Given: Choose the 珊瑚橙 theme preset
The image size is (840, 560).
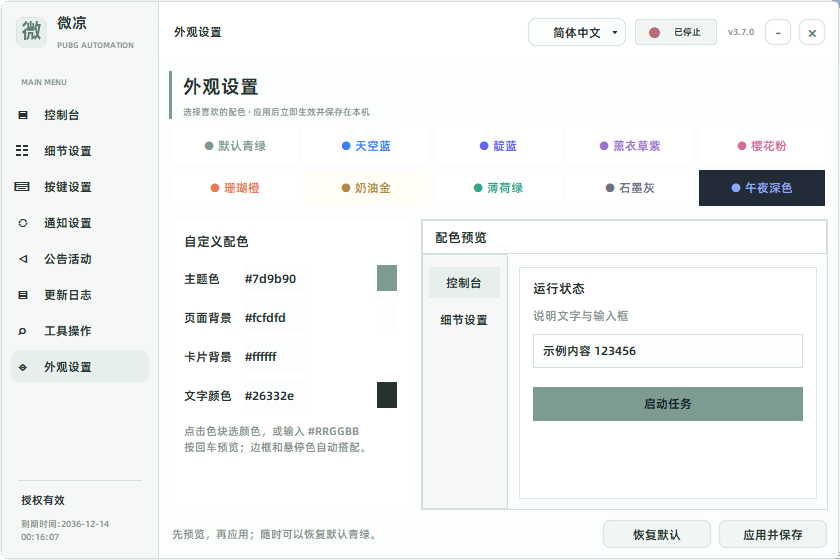Looking at the screenshot, I should coord(235,188).
